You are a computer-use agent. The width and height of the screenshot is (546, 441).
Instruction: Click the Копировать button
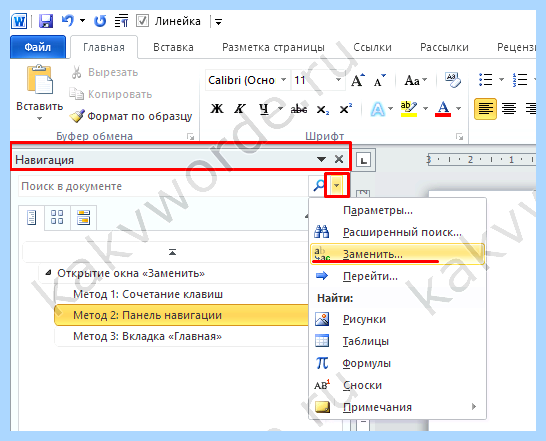pos(111,94)
